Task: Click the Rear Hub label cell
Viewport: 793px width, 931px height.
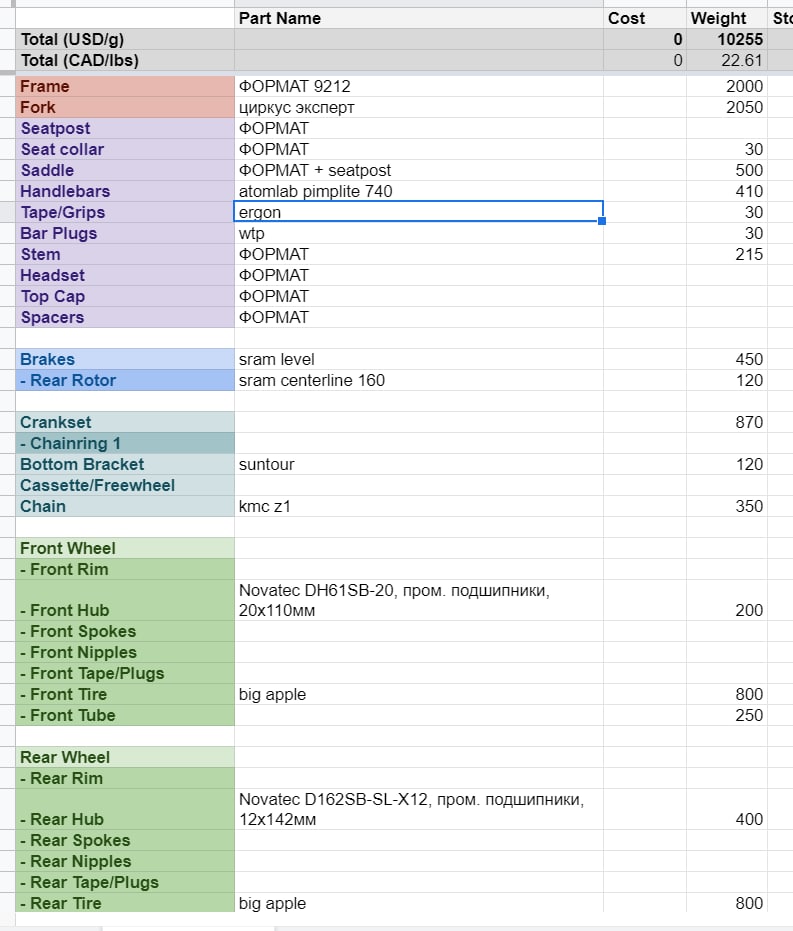Action: click(125, 809)
